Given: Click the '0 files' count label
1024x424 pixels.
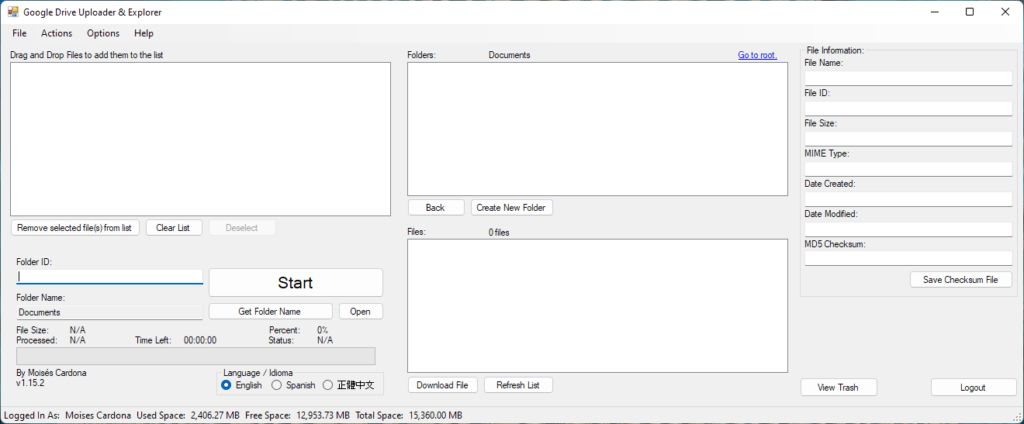Looking at the screenshot, I should point(499,233).
